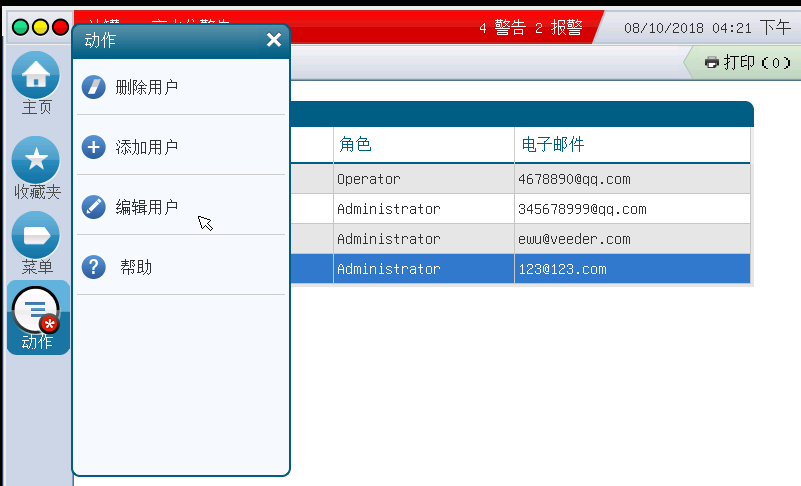Viewport: 801px width, 486px height.
Task: Click the question mark help icon
Action: coord(93,267)
